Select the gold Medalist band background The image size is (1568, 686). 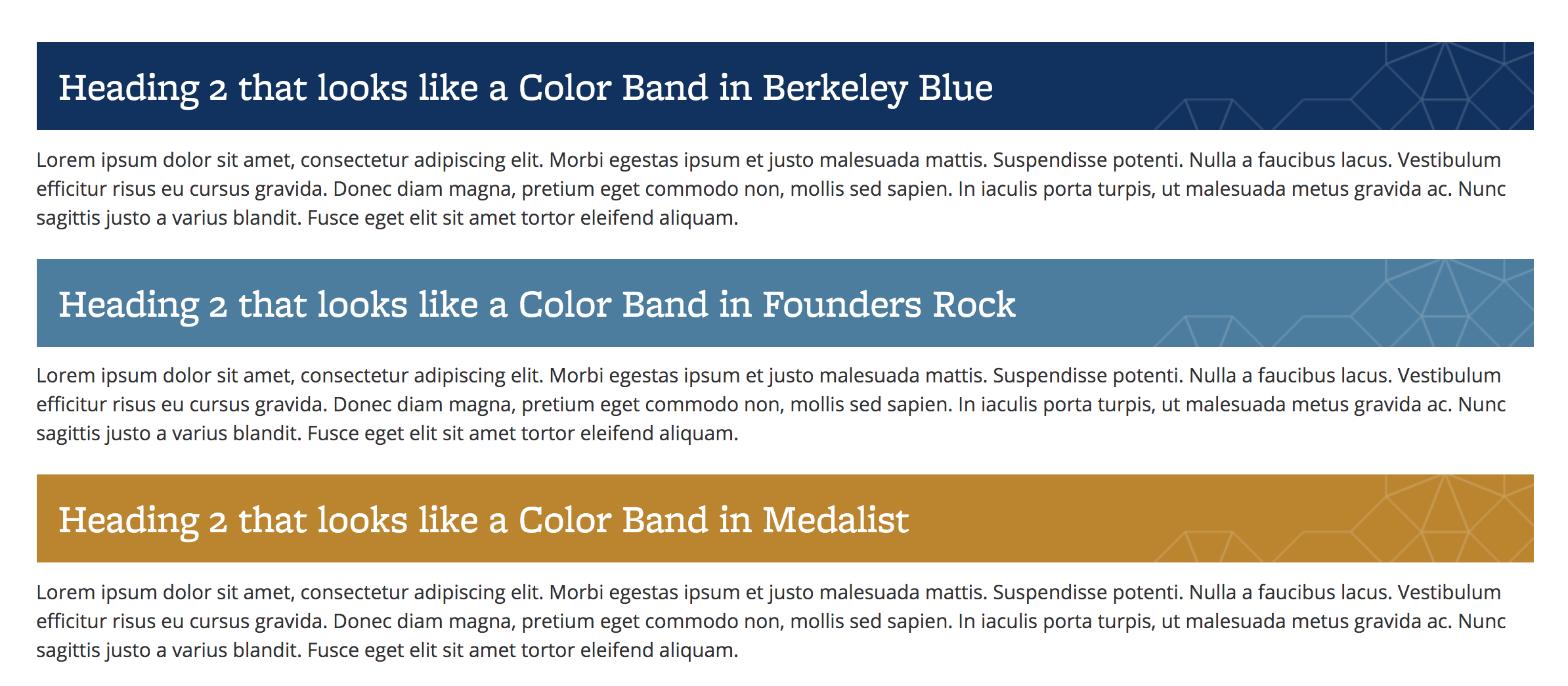[x=785, y=518]
